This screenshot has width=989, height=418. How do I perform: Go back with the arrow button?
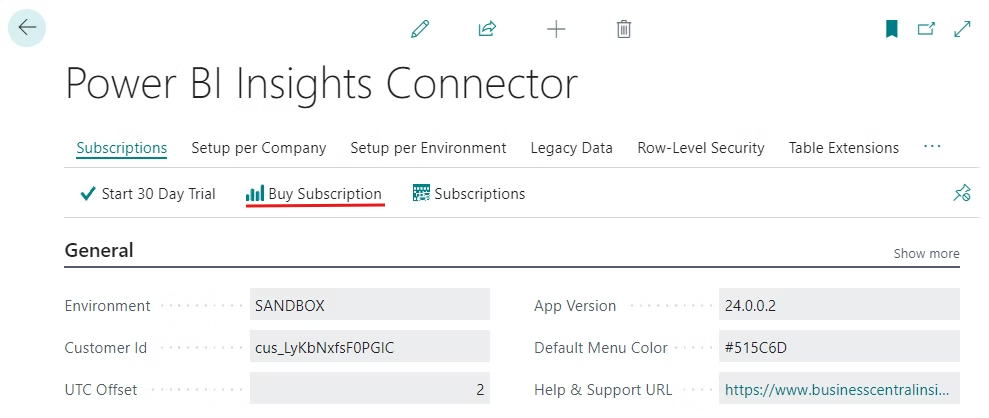point(27,28)
